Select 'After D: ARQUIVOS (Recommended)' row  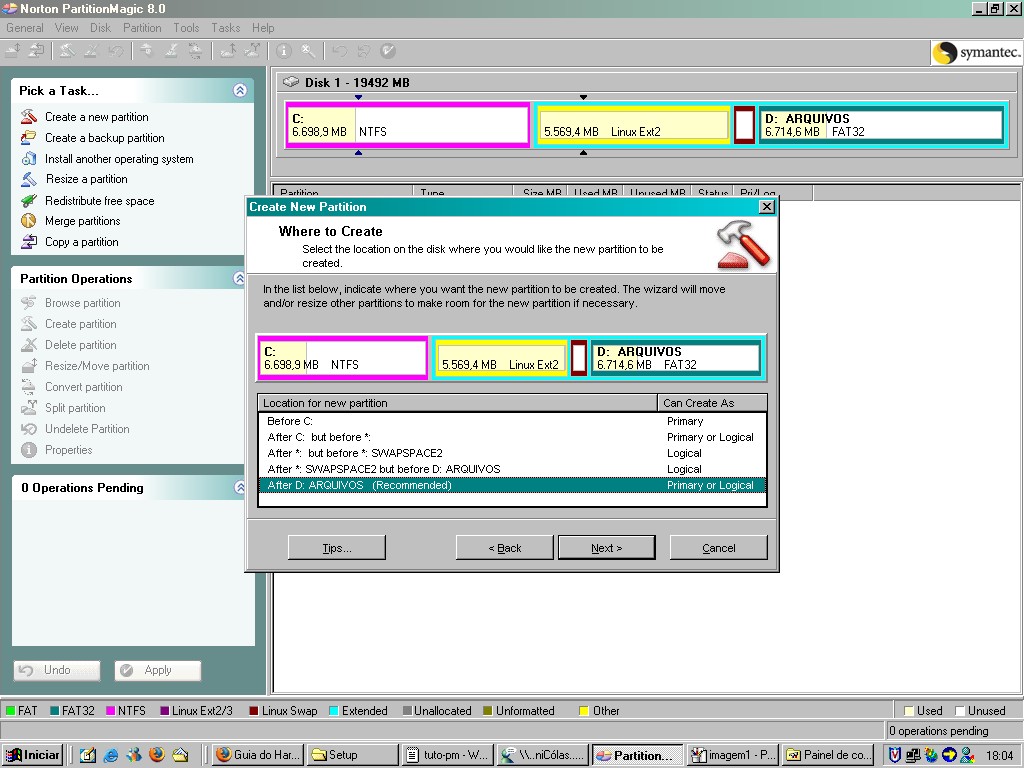pyautogui.click(x=512, y=485)
